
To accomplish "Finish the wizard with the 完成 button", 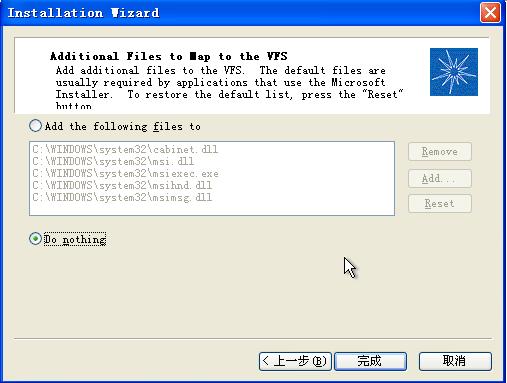I will pos(370,361).
